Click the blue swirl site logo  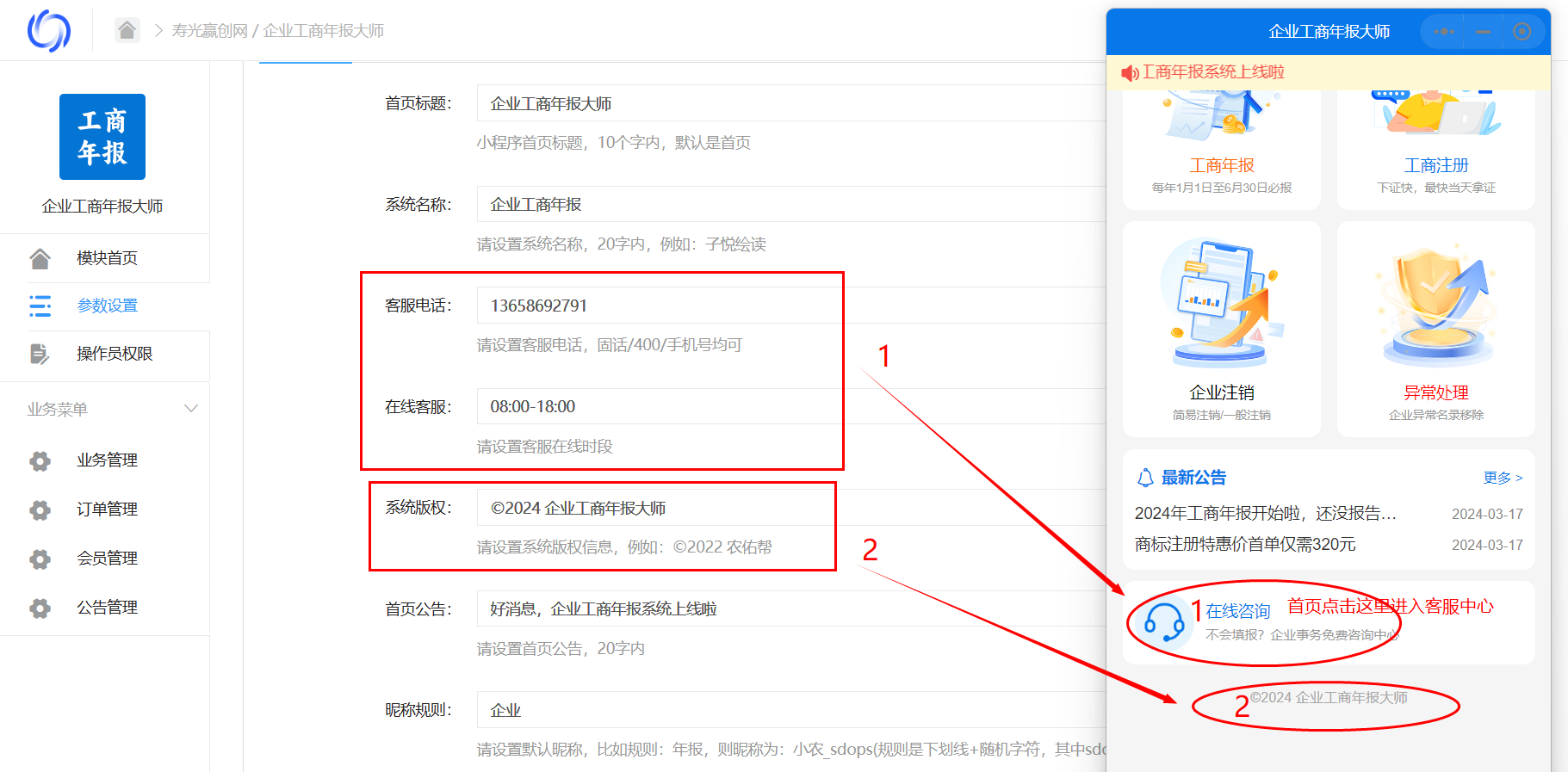pyautogui.click(x=49, y=31)
